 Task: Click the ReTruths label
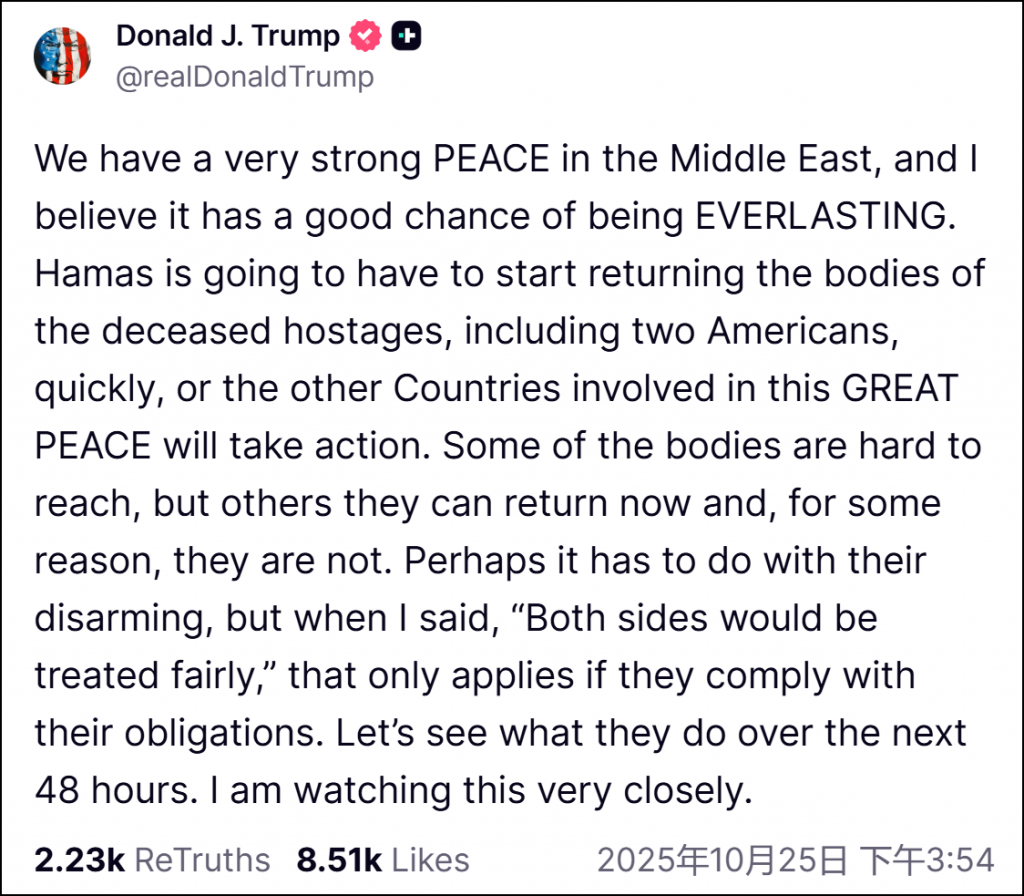[202, 860]
